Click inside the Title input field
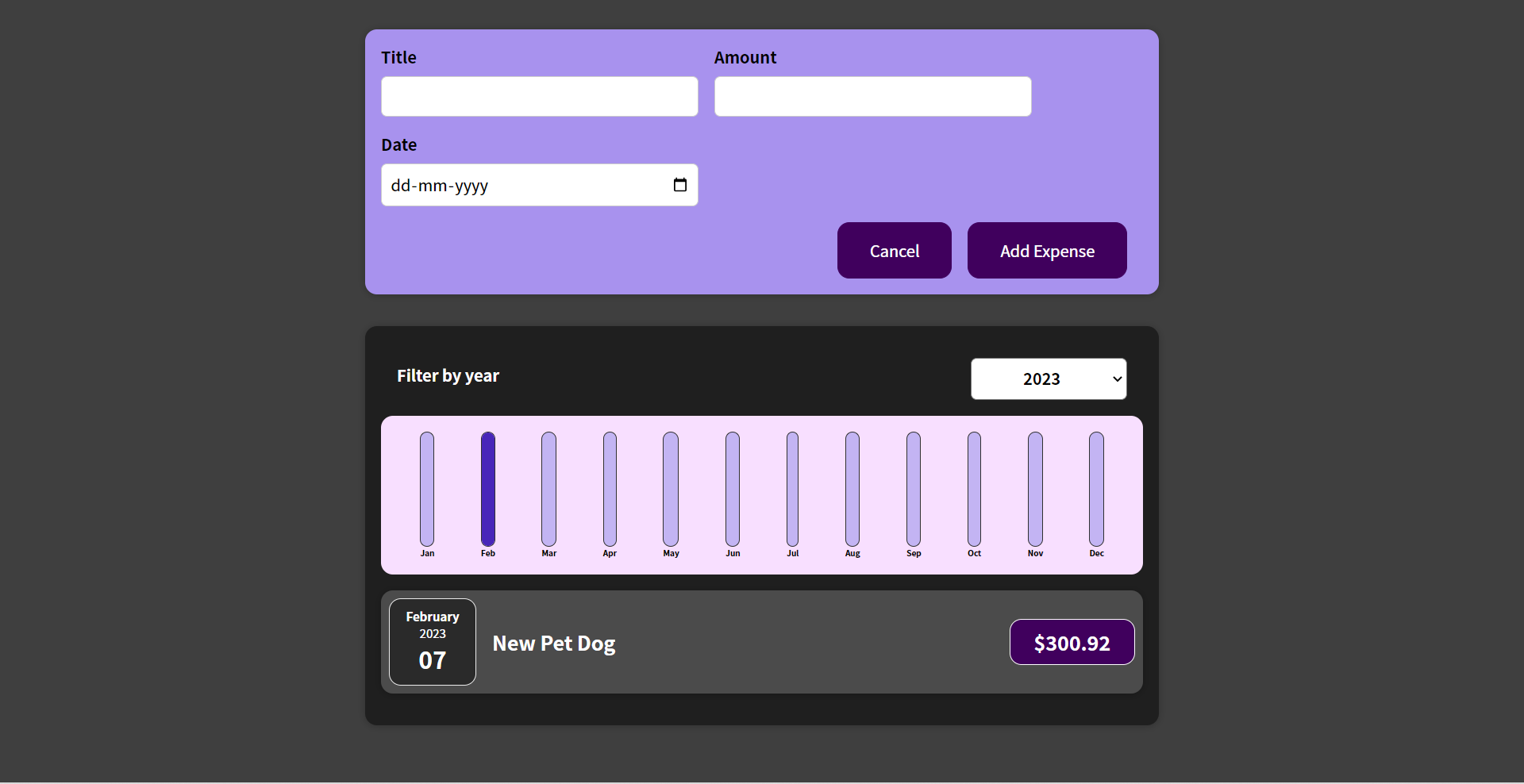This screenshot has height=784, width=1524. (x=539, y=96)
